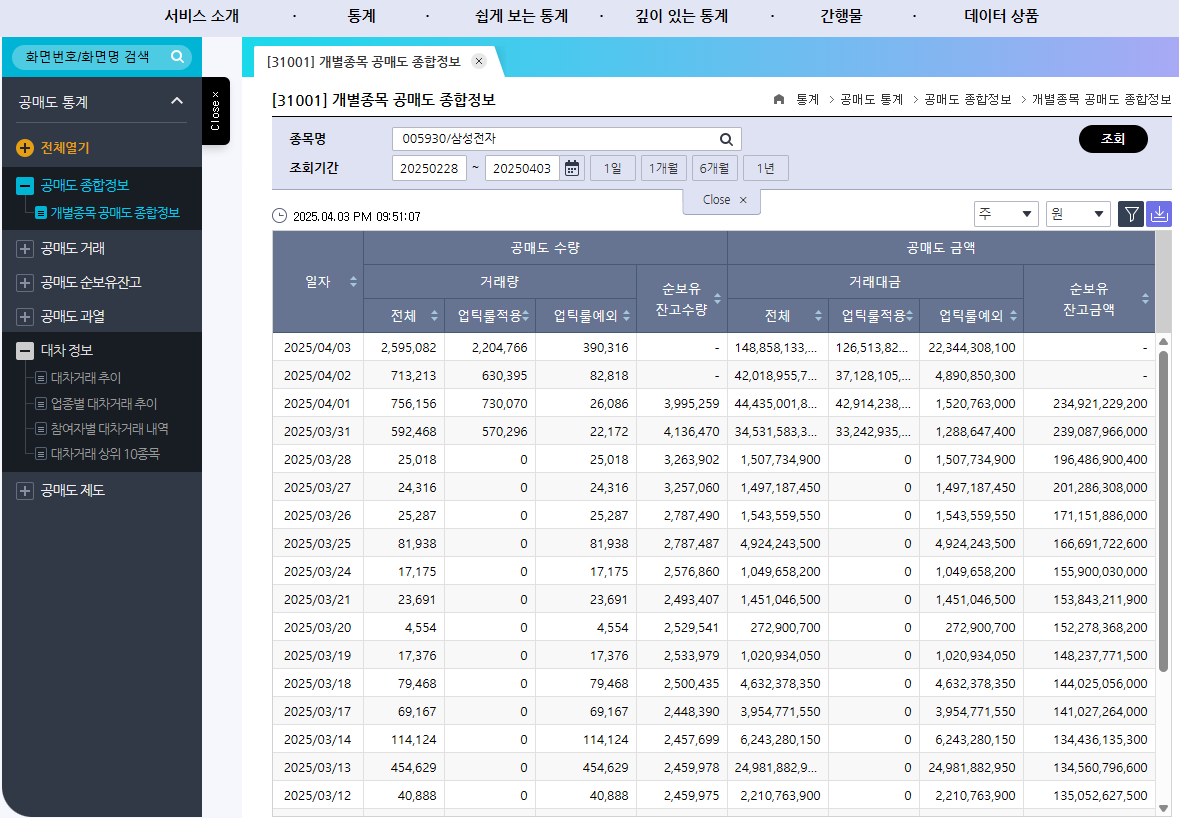This screenshot has height=818, width=1179.
Task: Click the plus icon next to 전체열기
Action: click(25, 148)
